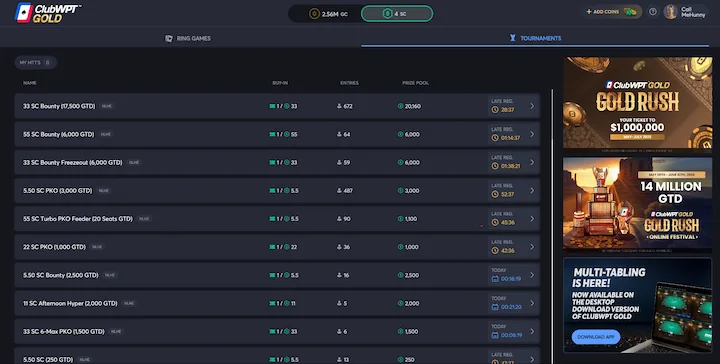The image size is (720, 364).
Task: Expand the 33 SC Bounty (17,500 GTD) row chevron
Action: click(x=532, y=106)
